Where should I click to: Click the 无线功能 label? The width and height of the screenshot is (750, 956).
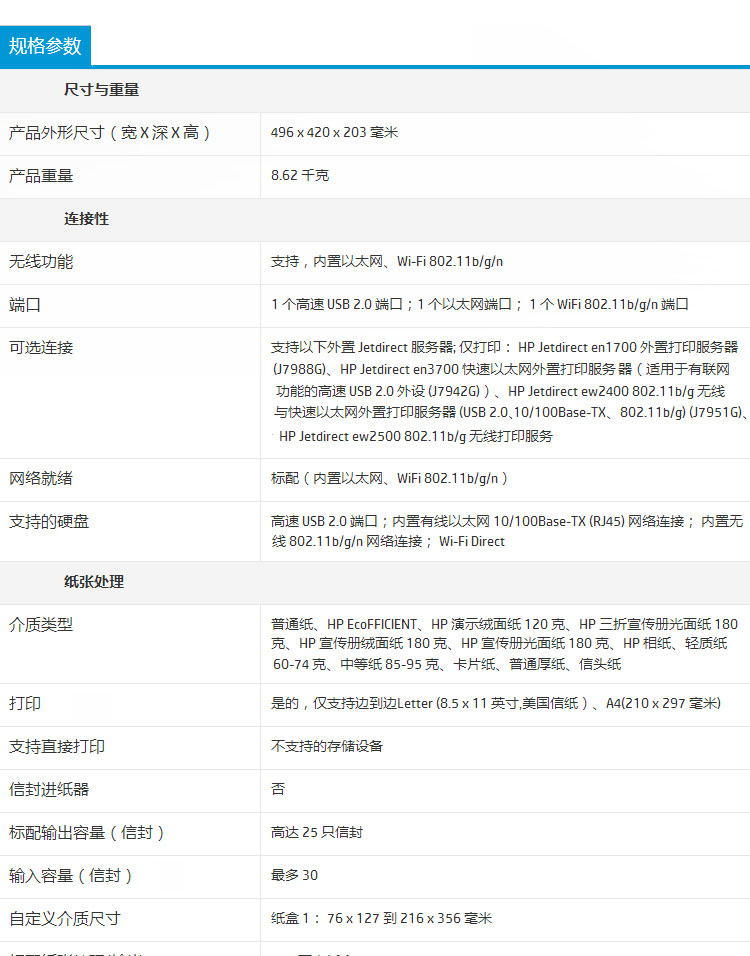point(41,262)
